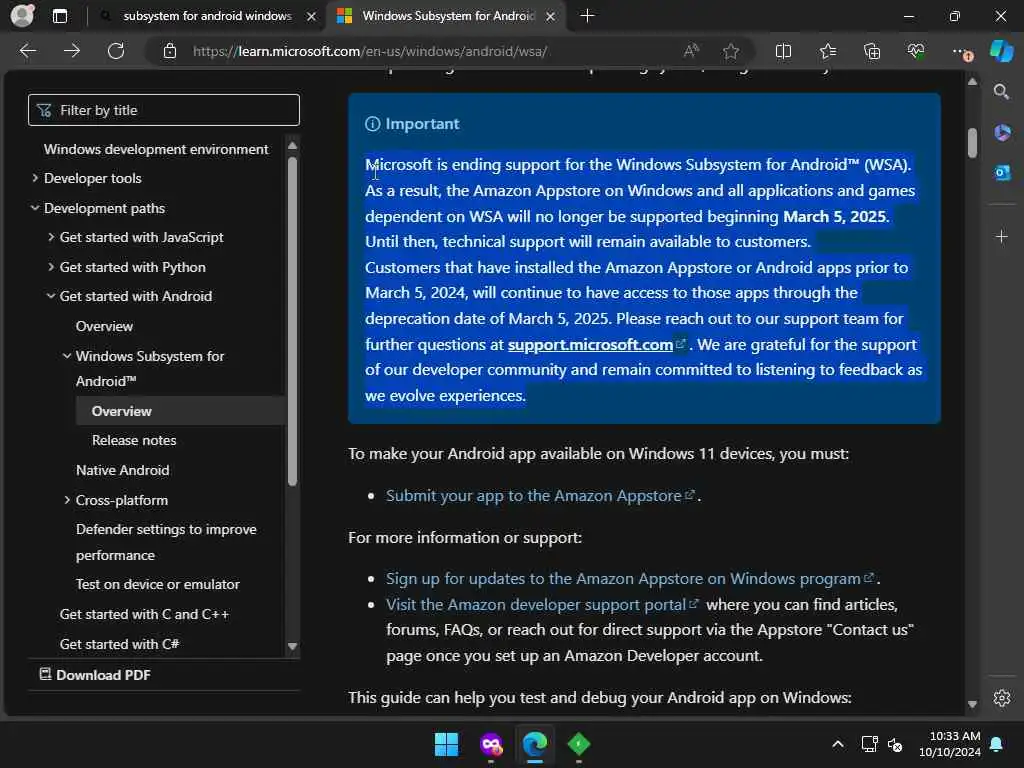Open split screen view
This screenshot has height=768, width=1024.
(x=783, y=51)
